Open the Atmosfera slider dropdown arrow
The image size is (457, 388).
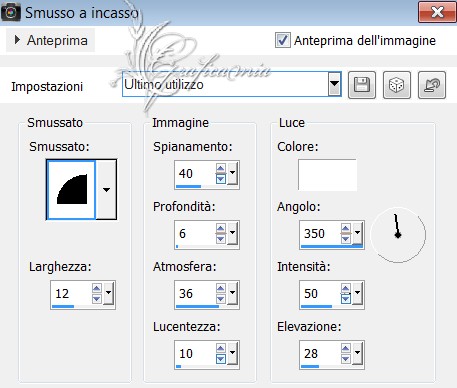(x=232, y=292)
